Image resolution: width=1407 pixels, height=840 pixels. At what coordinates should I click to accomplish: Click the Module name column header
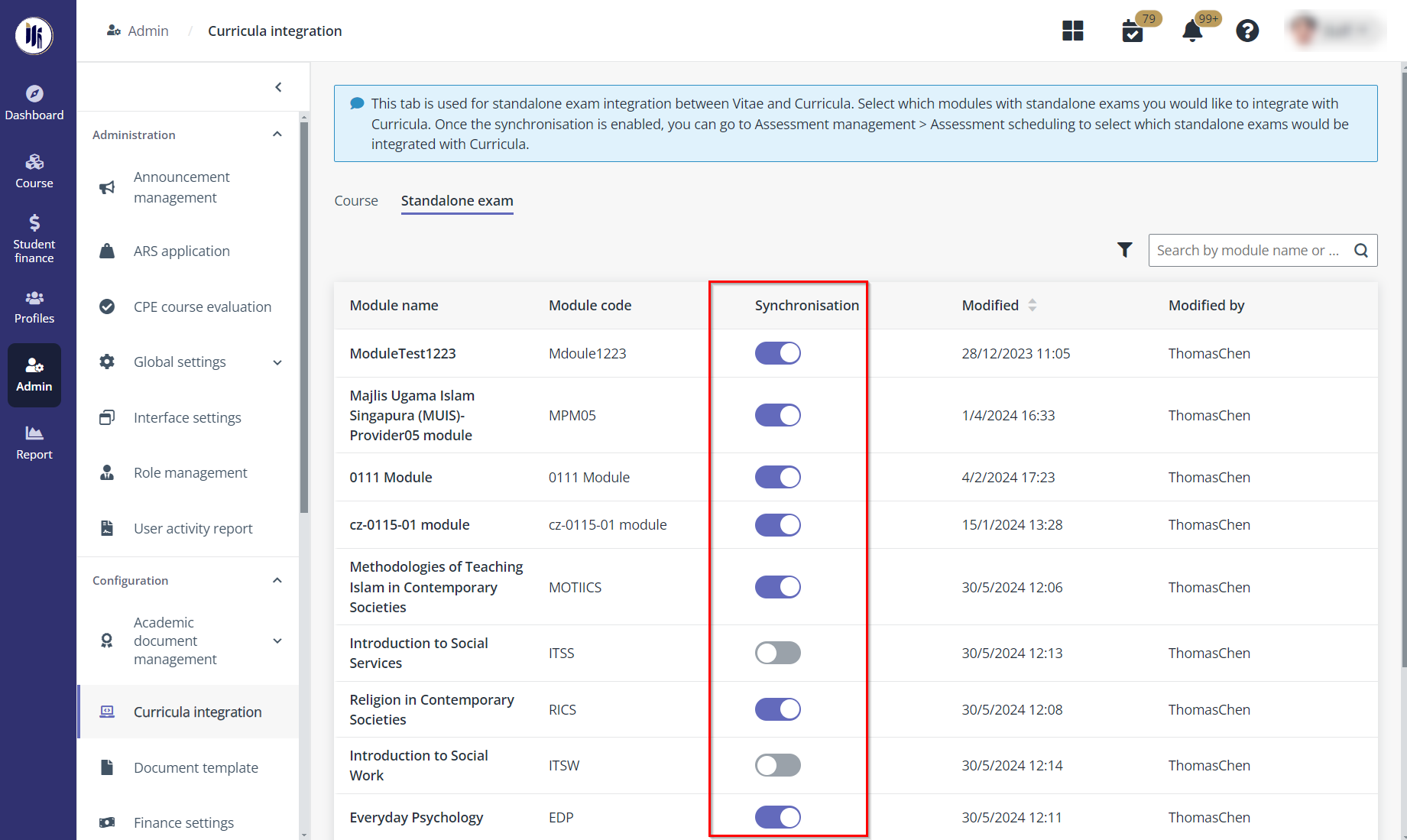pyautogui.click(x=394, y=305)
